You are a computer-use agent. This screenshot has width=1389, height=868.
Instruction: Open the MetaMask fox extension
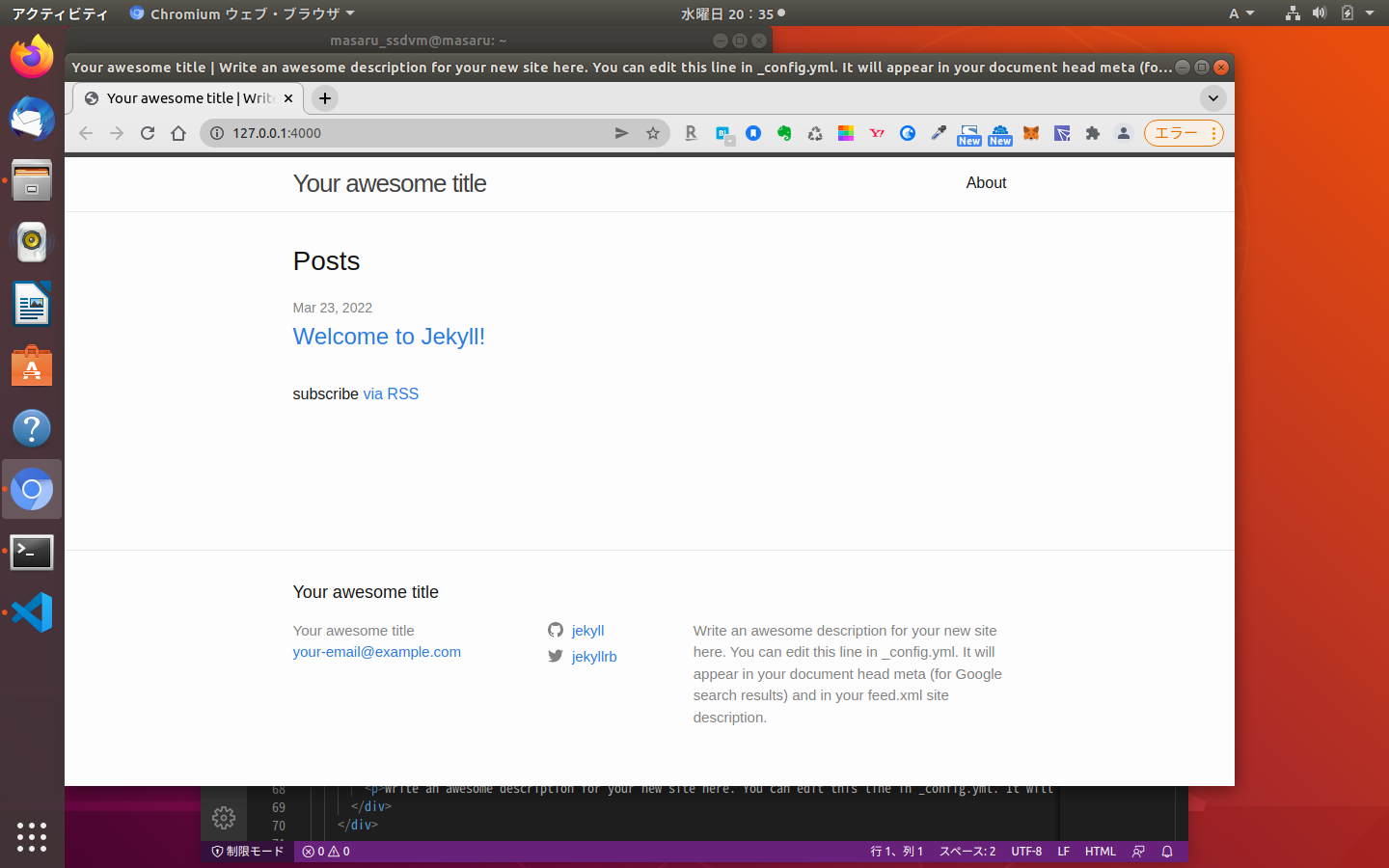[1030, 133]
